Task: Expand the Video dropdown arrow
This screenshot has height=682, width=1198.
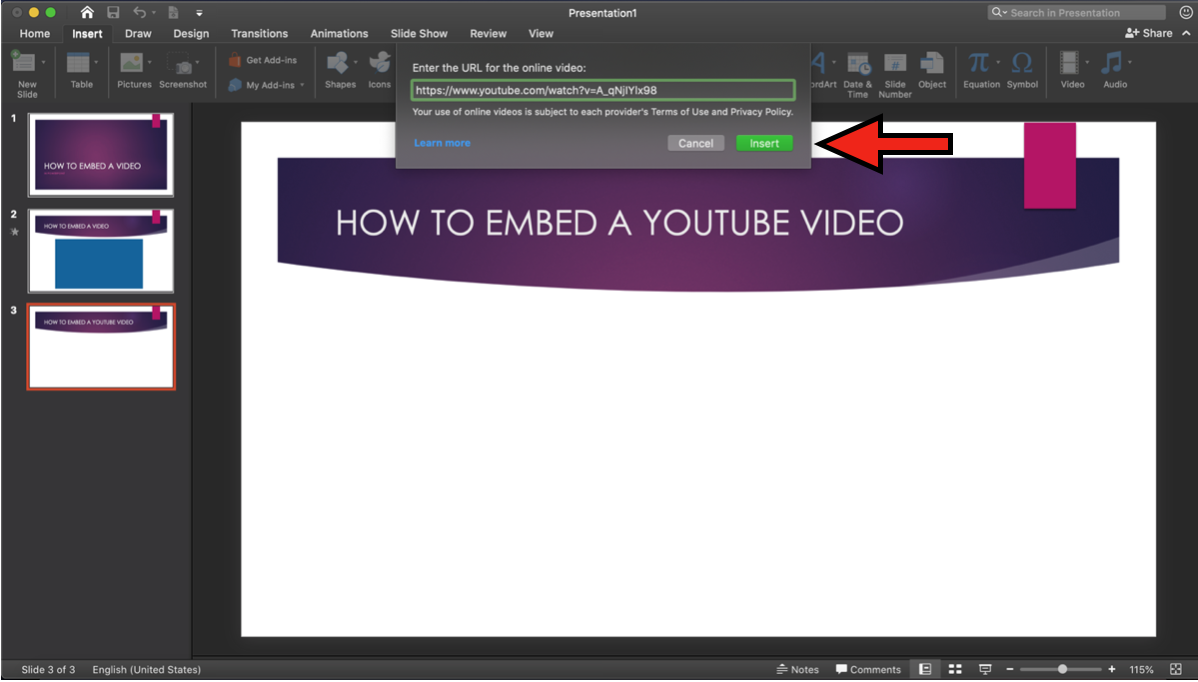Action: (x=1088, y=62)
